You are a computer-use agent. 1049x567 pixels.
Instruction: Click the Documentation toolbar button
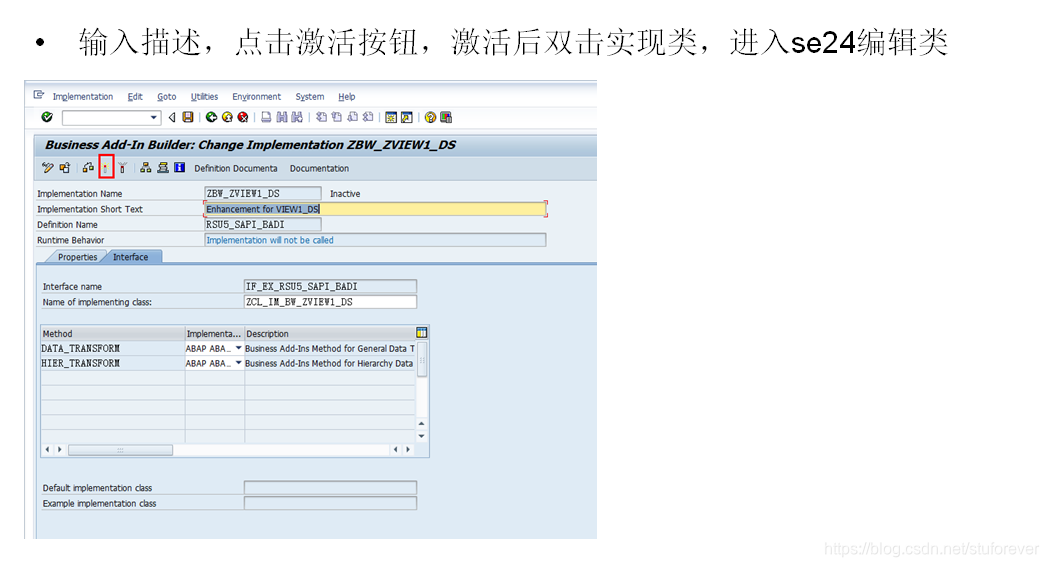(319, 168)
